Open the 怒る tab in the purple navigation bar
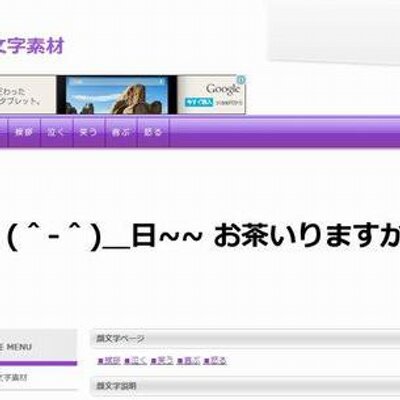Image resolution: width=400 pixels, height=400 pixels. point(153,132)
